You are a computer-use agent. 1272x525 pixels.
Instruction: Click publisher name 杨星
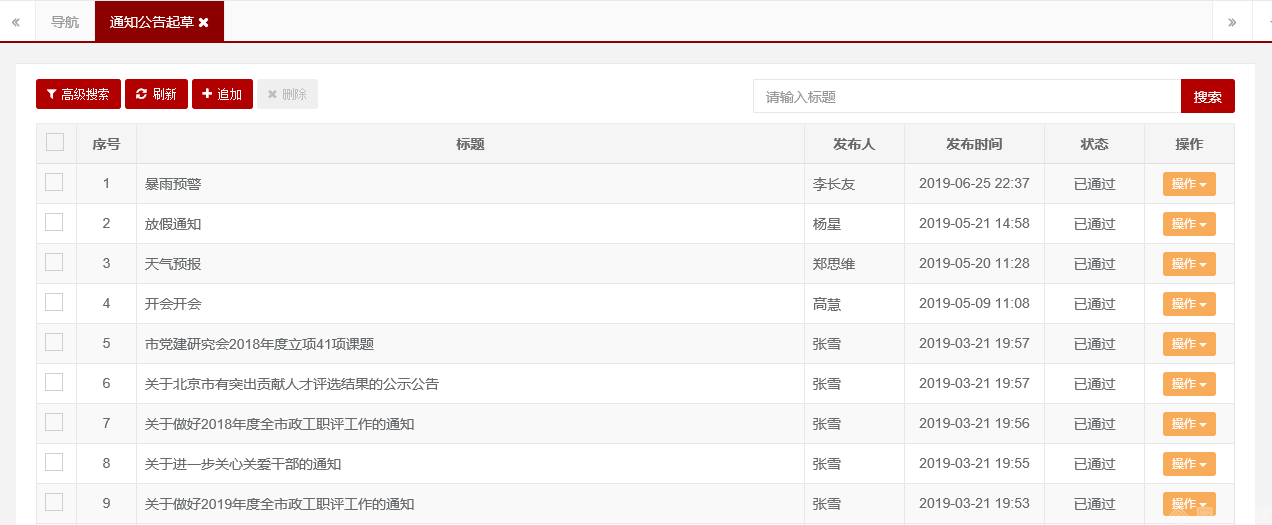827,224
